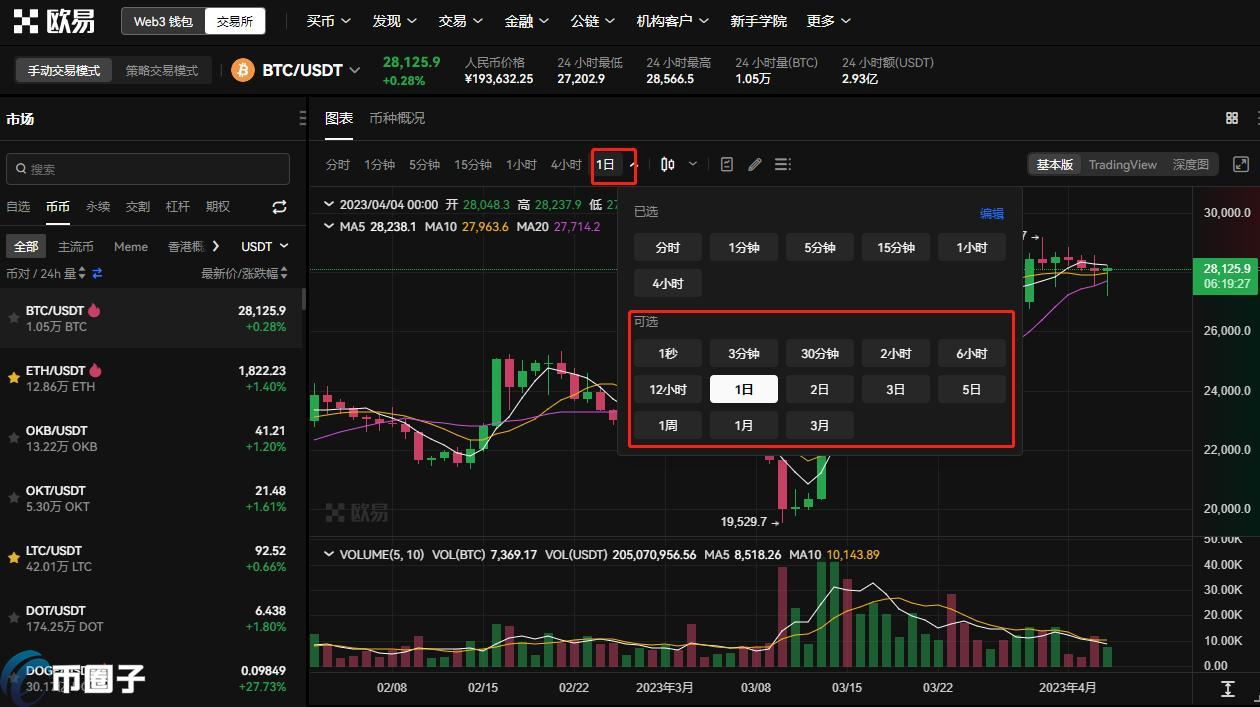Click the refresh arrows icon next to 期权
Viewport: 1260px width, 707px height.
[279, 207]
